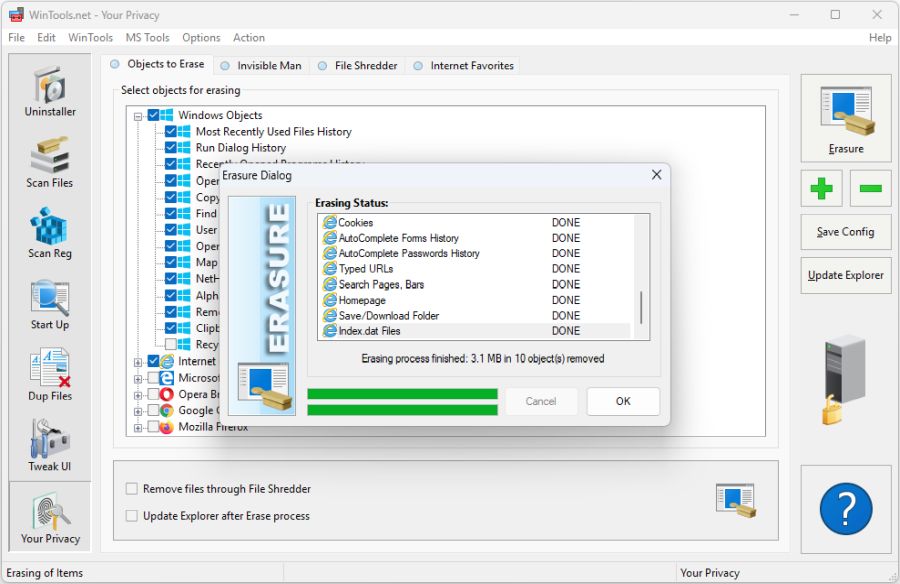Viewport: 900px width, 584px height.
Task: Select the Tweak UI tool
Action: tap(48, 445)
